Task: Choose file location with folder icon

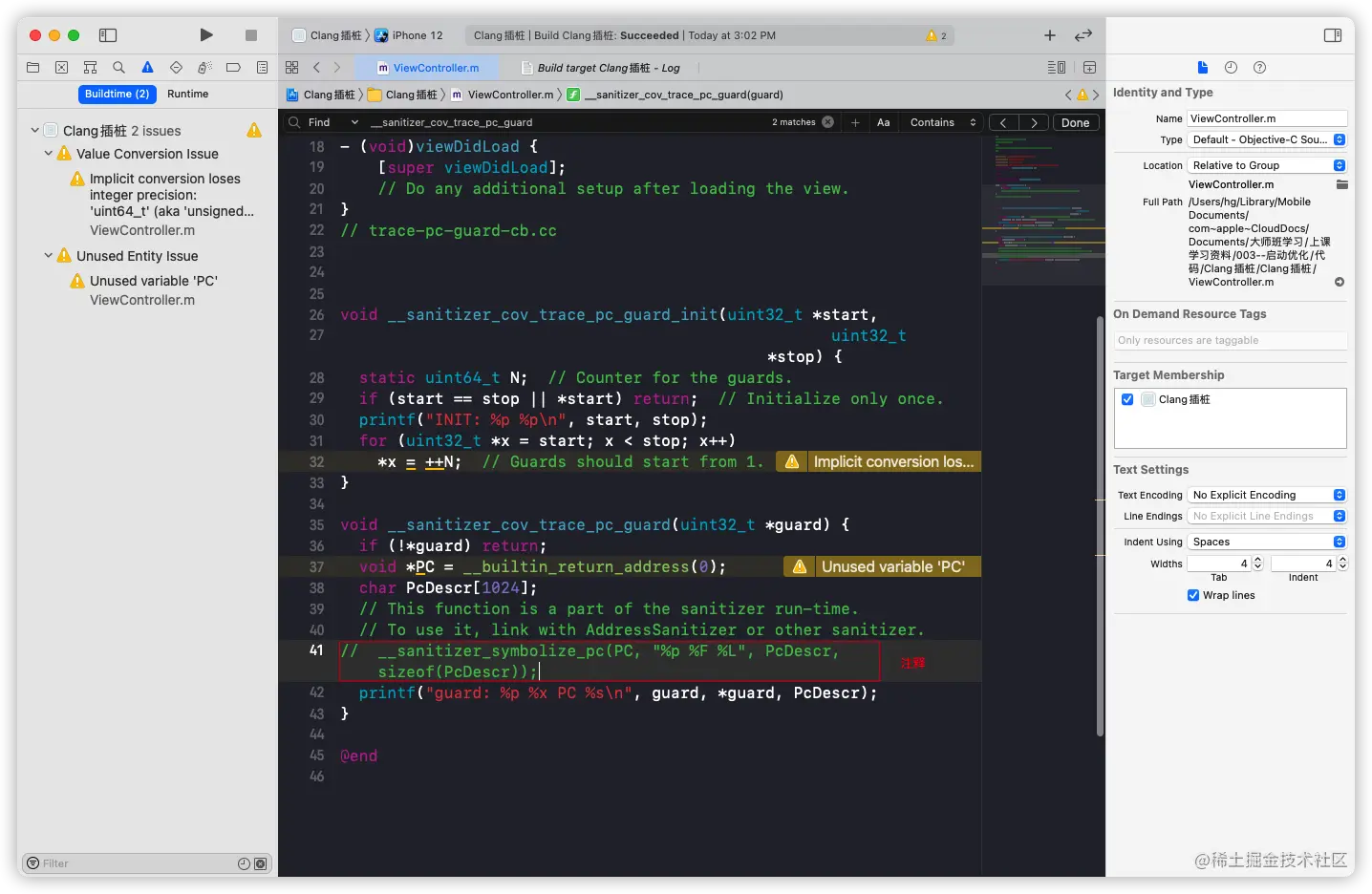Action: tap(1341, 184)
